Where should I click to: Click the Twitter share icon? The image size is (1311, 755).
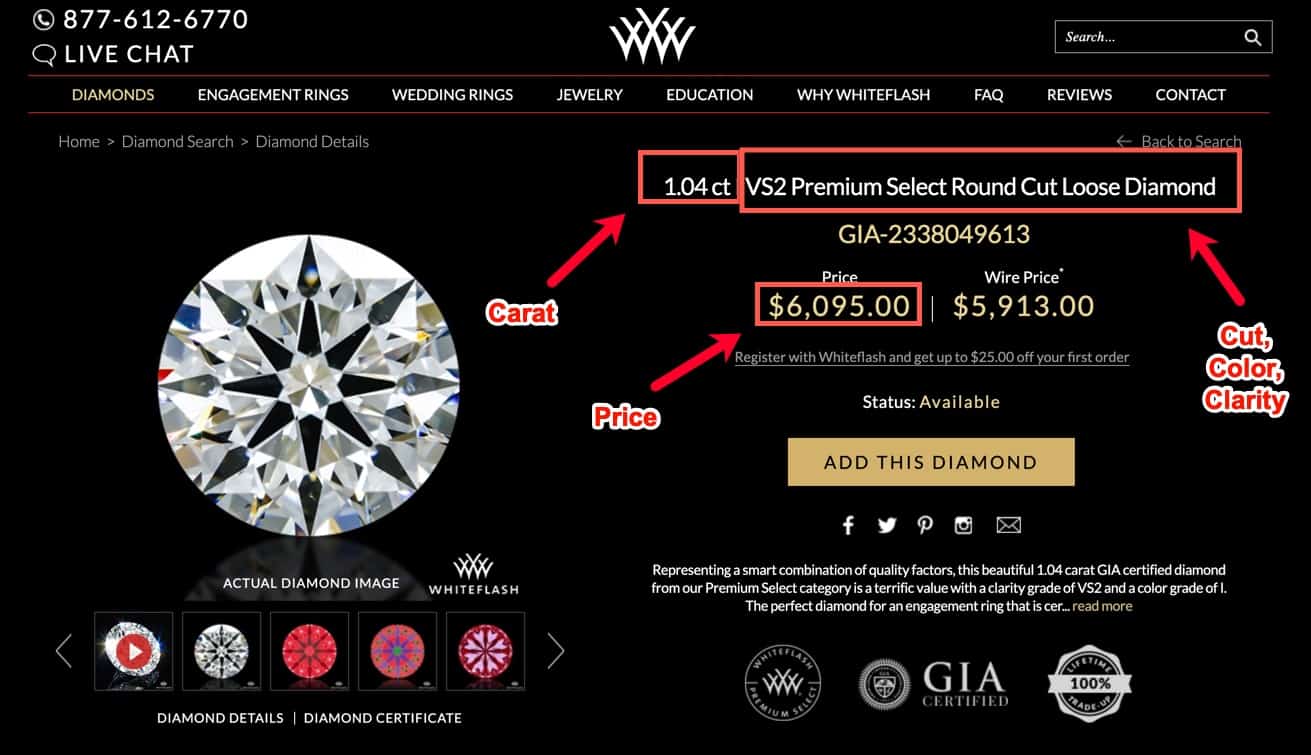(x=886, y=524)
